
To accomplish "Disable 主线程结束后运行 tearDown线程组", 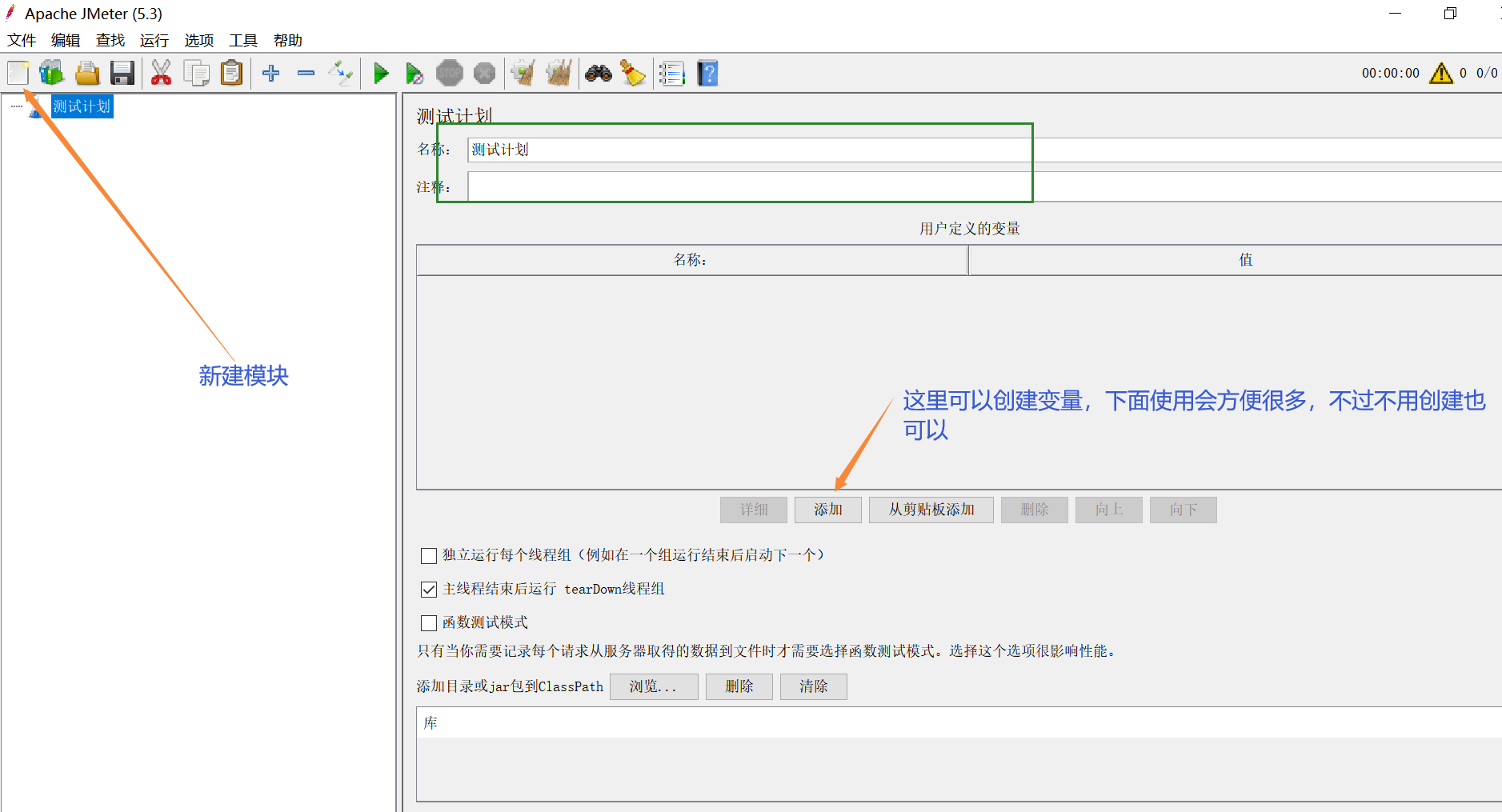I will 429,589.
